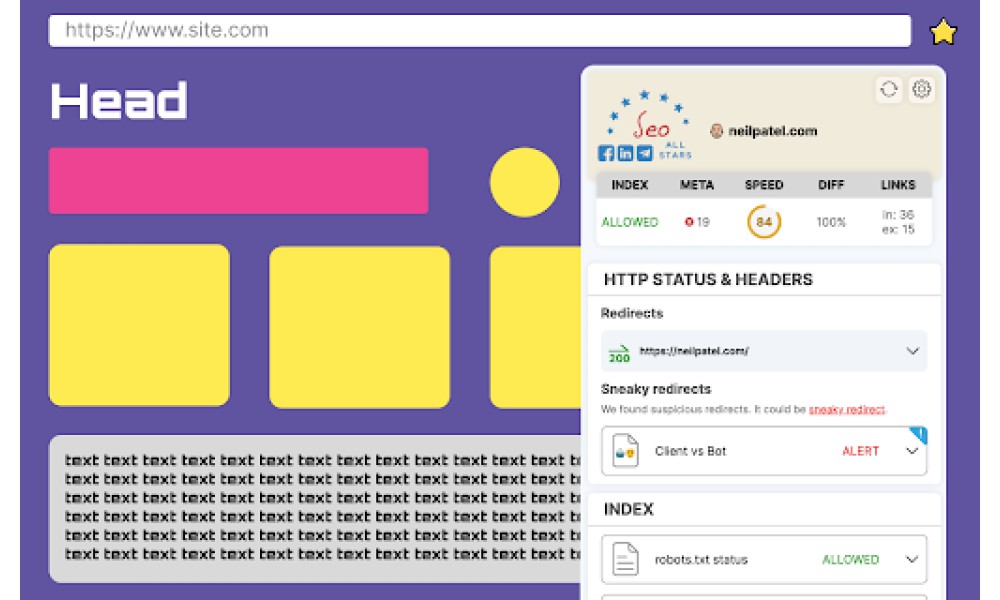This screenshot has height=600, width=1000.
Task: Click the red ALERT label
Action: (x=860, y=451)
